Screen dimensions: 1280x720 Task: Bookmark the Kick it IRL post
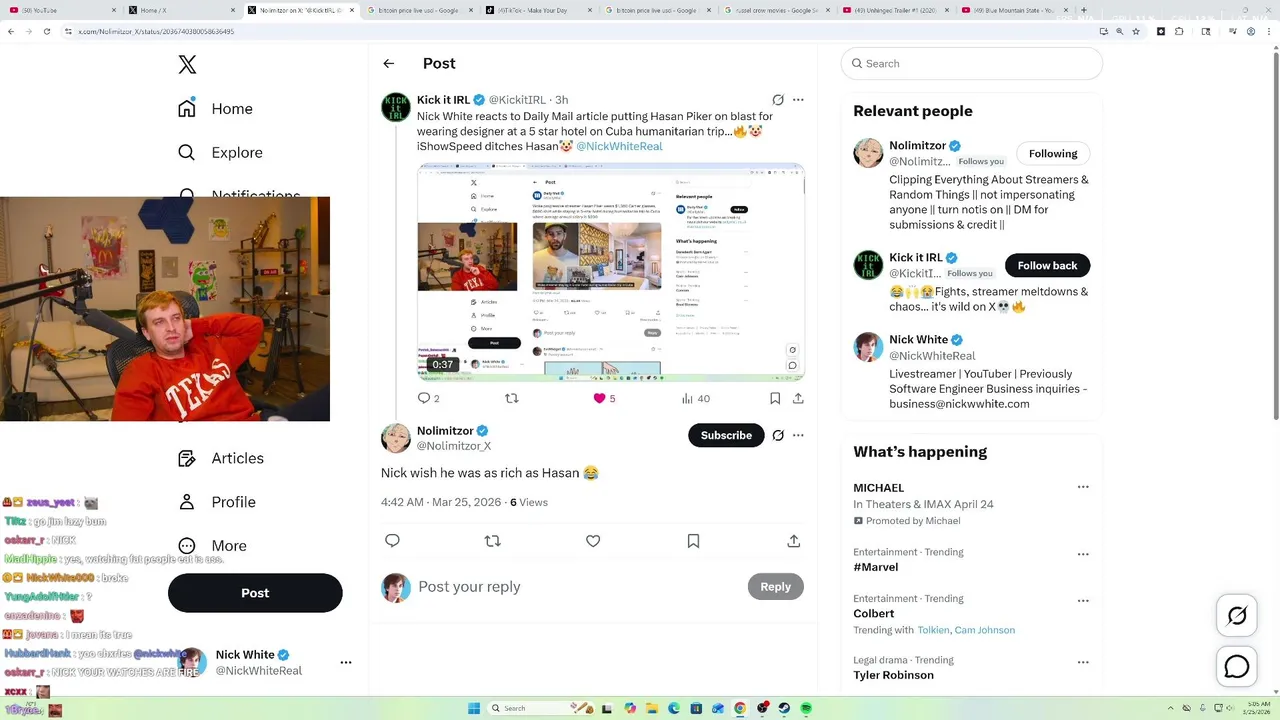pos(775,398)
